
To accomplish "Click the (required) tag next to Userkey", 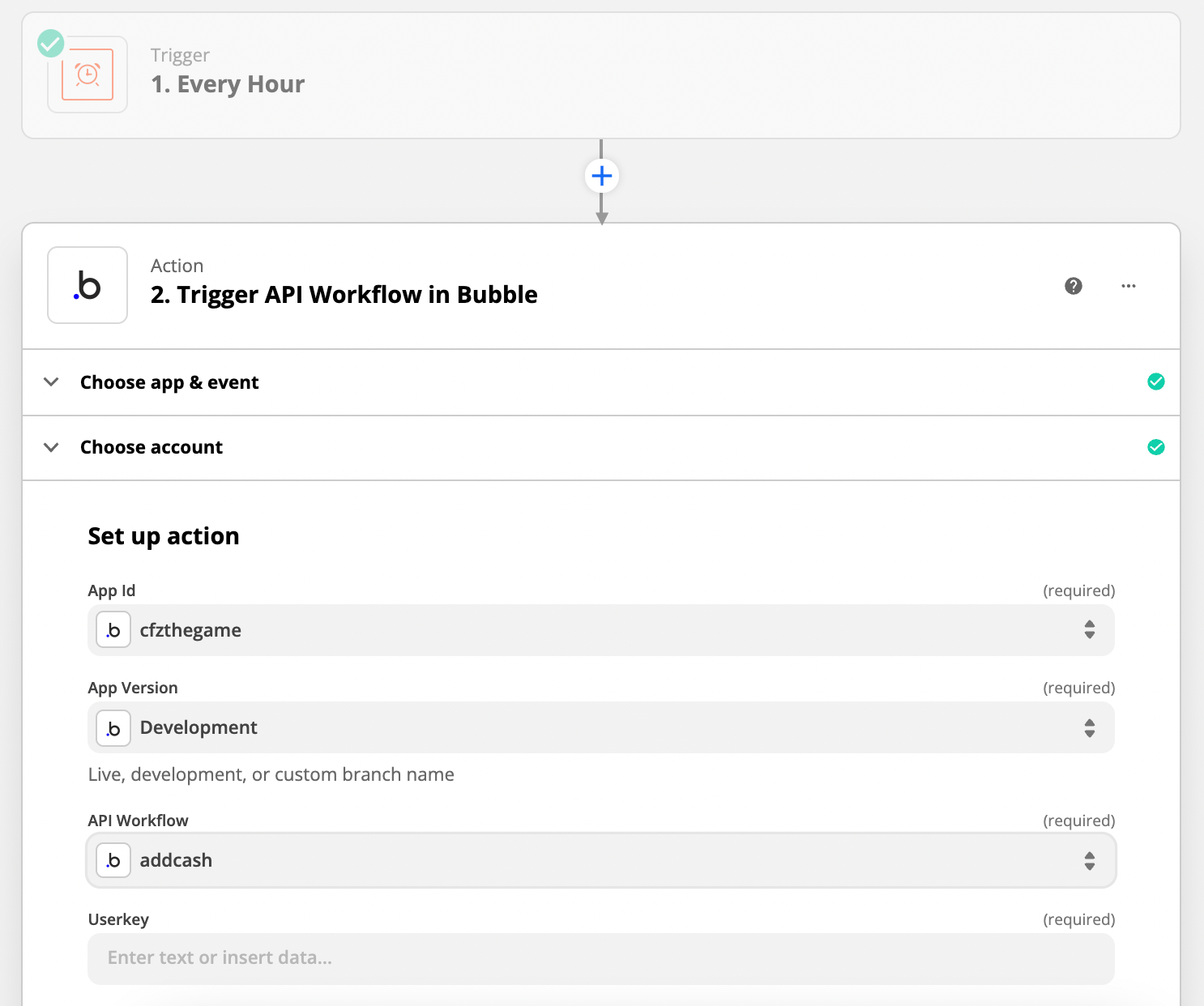I will [x=1078, y=919].
